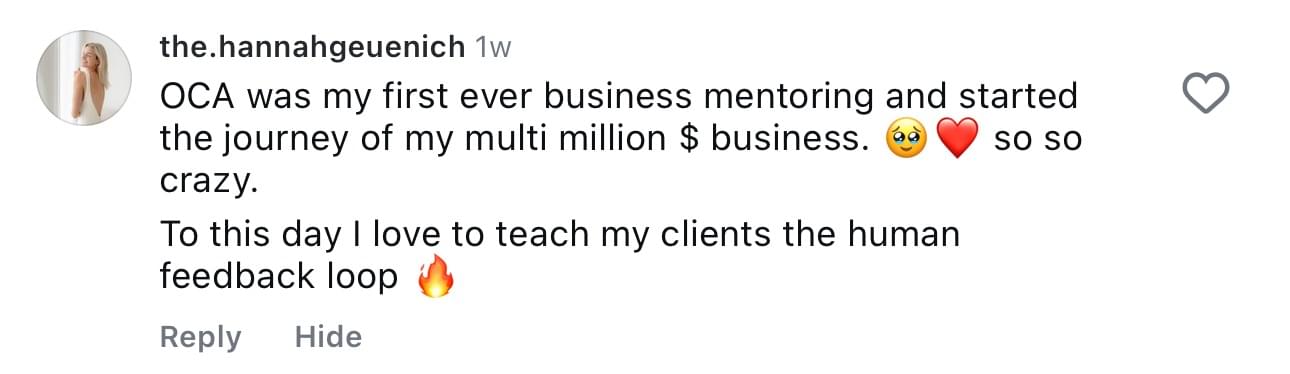
Task: Click the 1w timestamp
Action: 492,46
